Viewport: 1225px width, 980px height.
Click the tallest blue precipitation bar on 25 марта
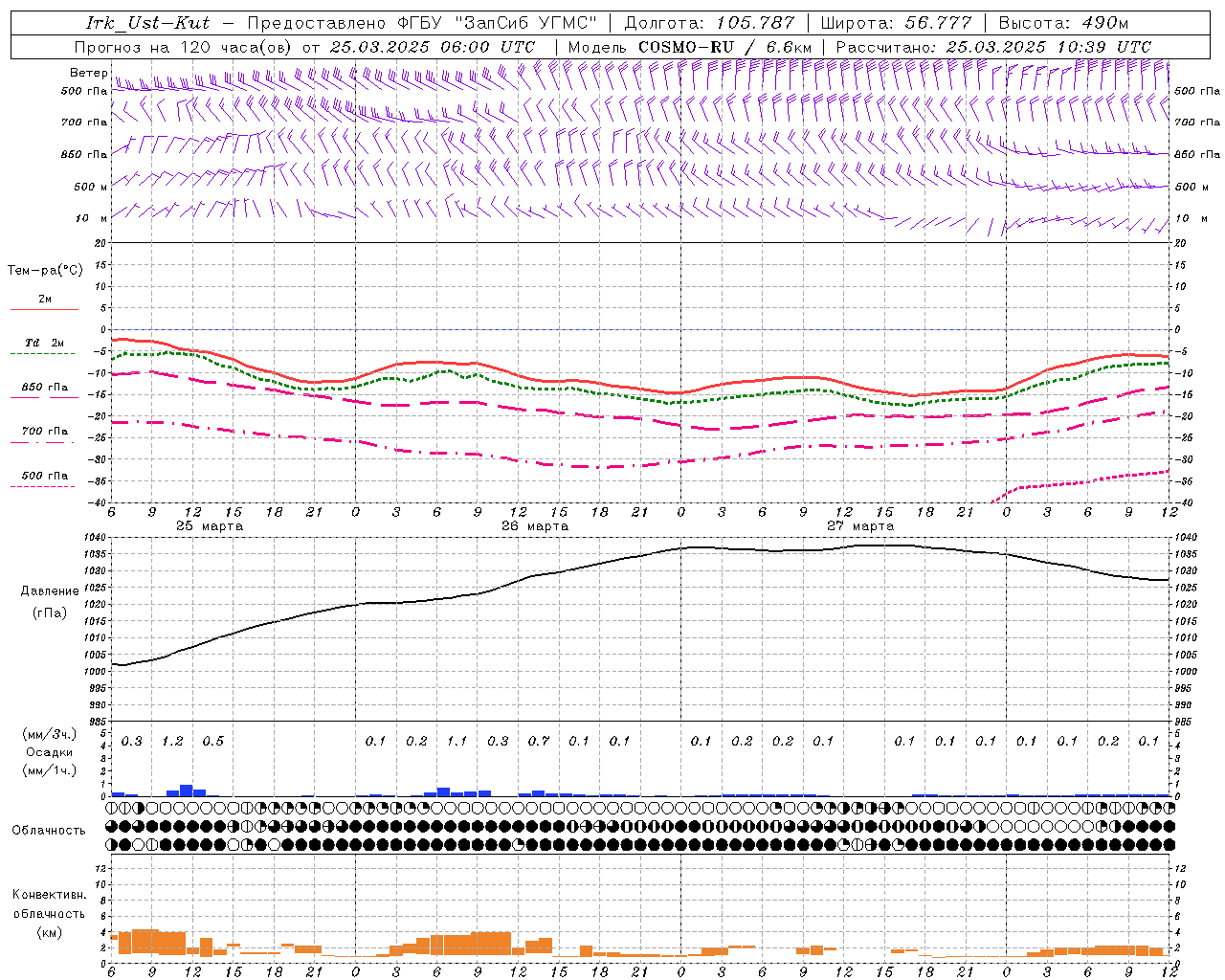pos(187,791)
